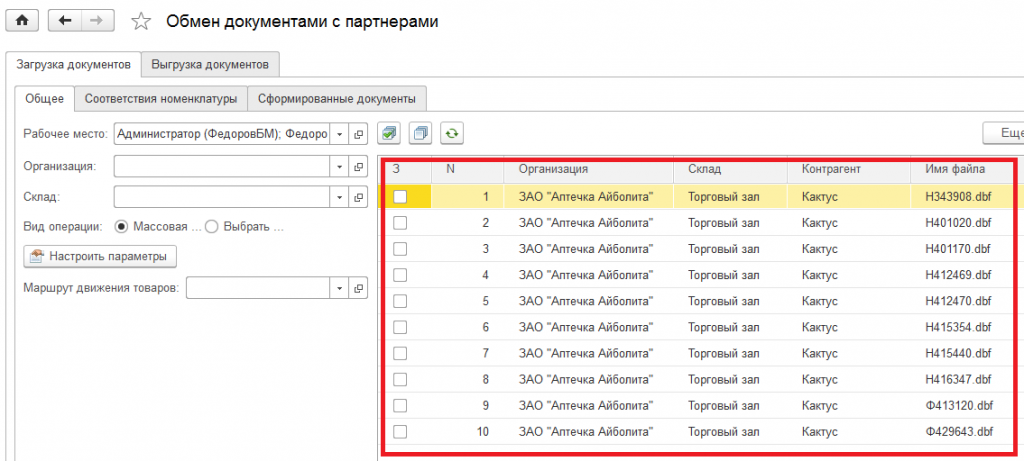Navigate forward with the right arrow
Screen dimensions: 1024x461
[97, 21]
